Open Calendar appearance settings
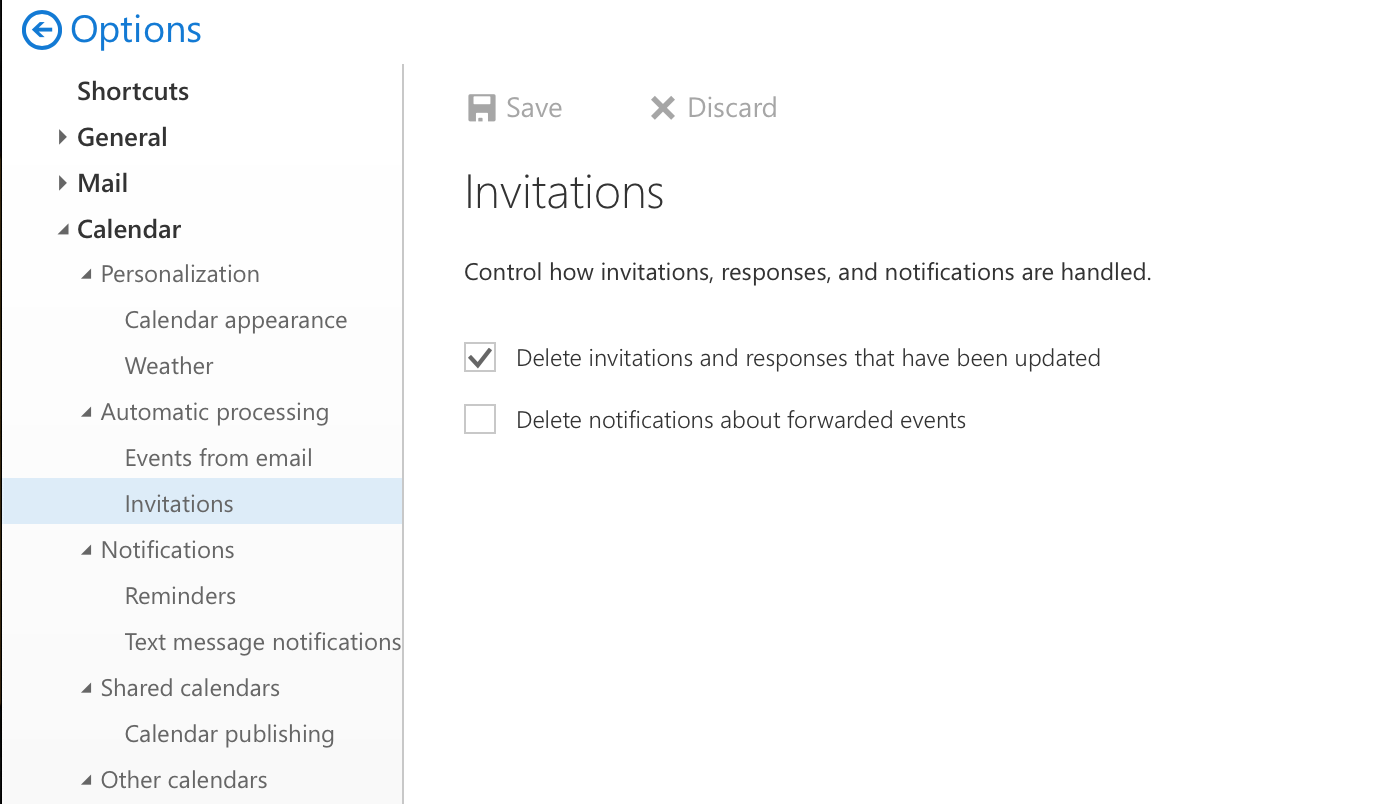 (236, 320)
